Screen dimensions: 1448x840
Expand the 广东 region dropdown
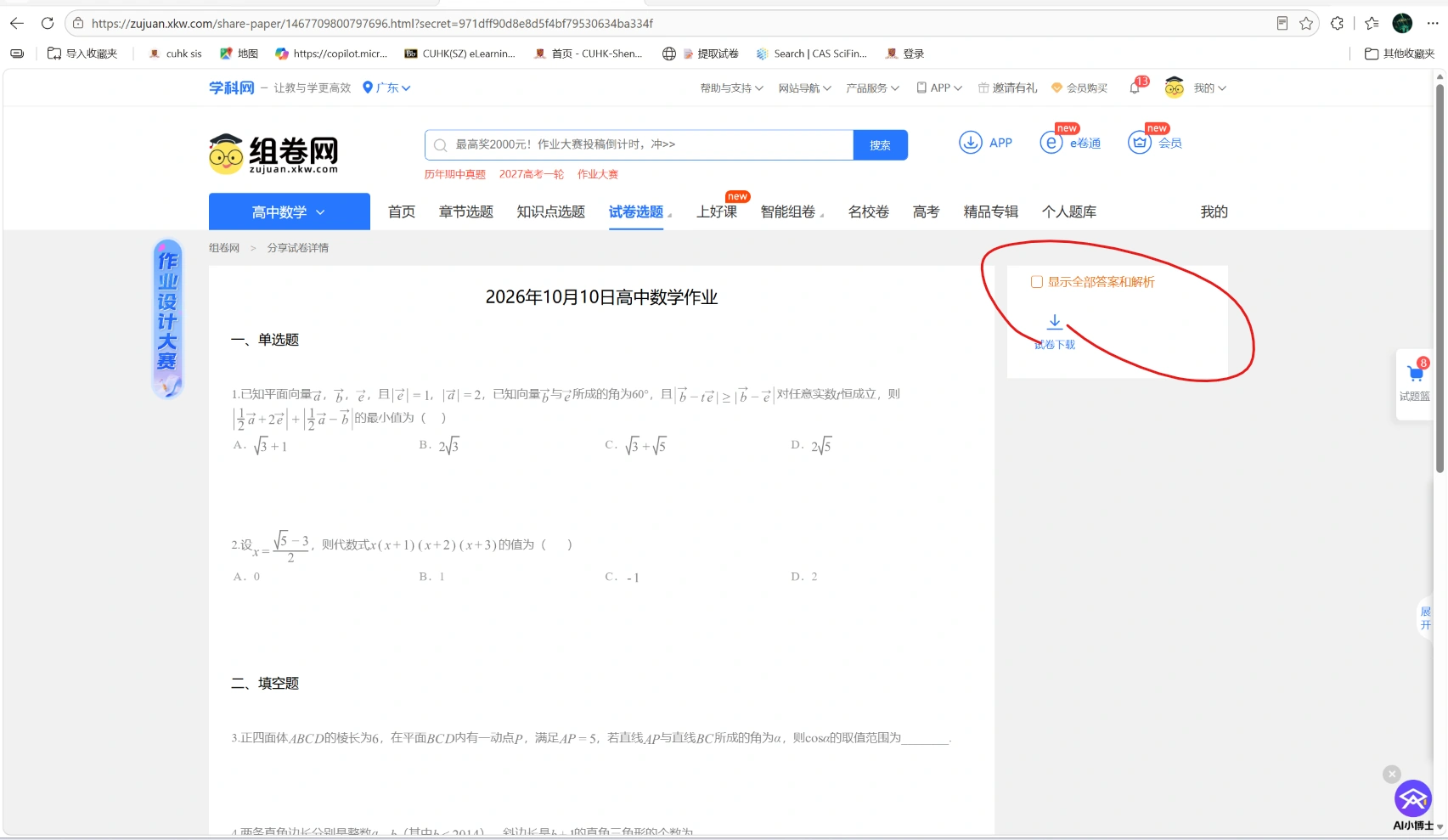[386, 87]
